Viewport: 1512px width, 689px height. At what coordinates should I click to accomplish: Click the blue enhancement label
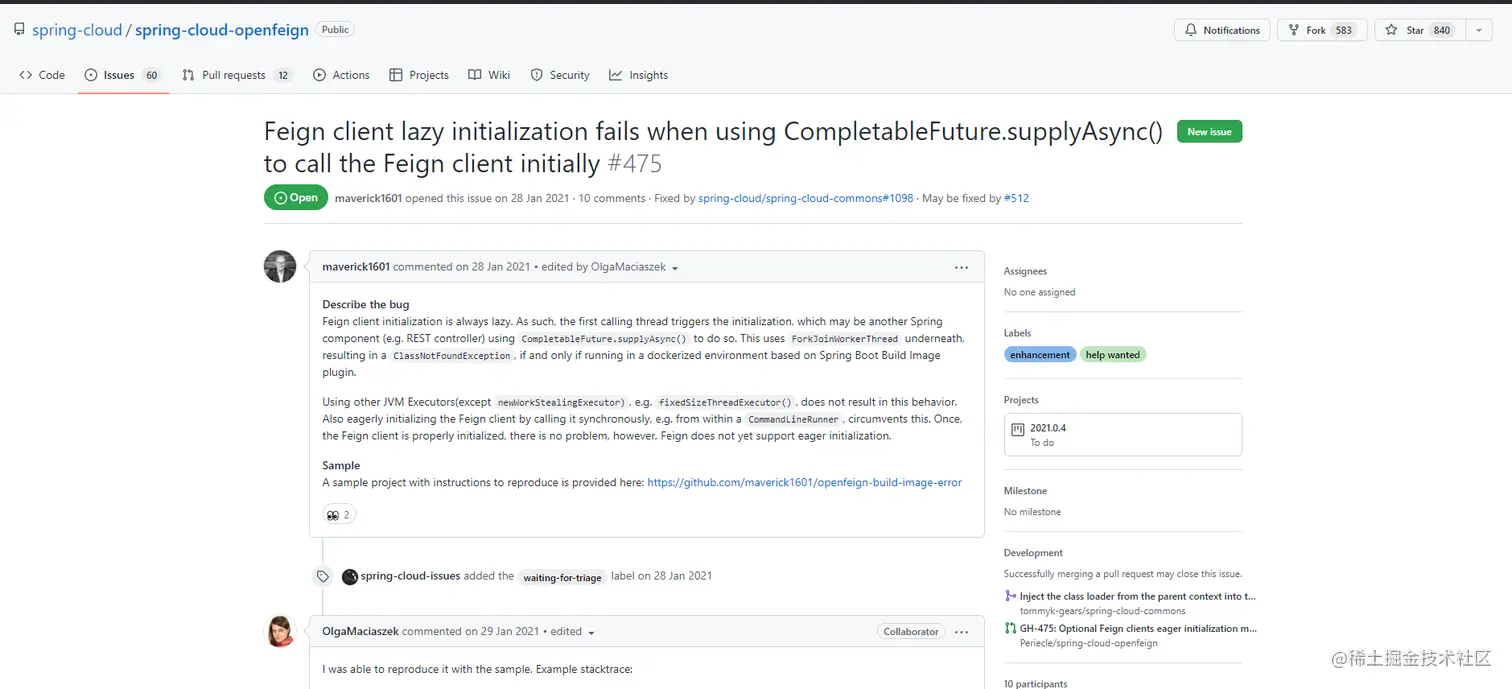[x=1040, y=355]
